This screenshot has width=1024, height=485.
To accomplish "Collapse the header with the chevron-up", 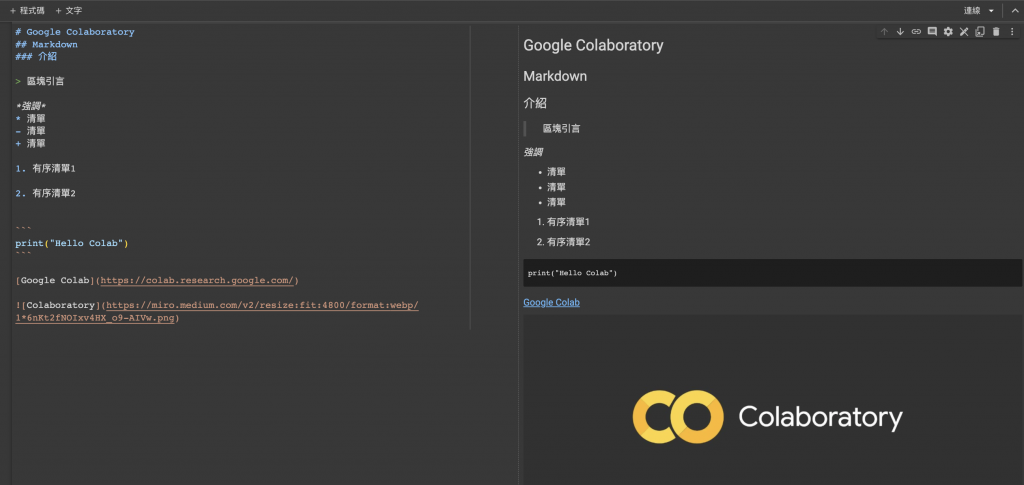I will click(1014, 10).
